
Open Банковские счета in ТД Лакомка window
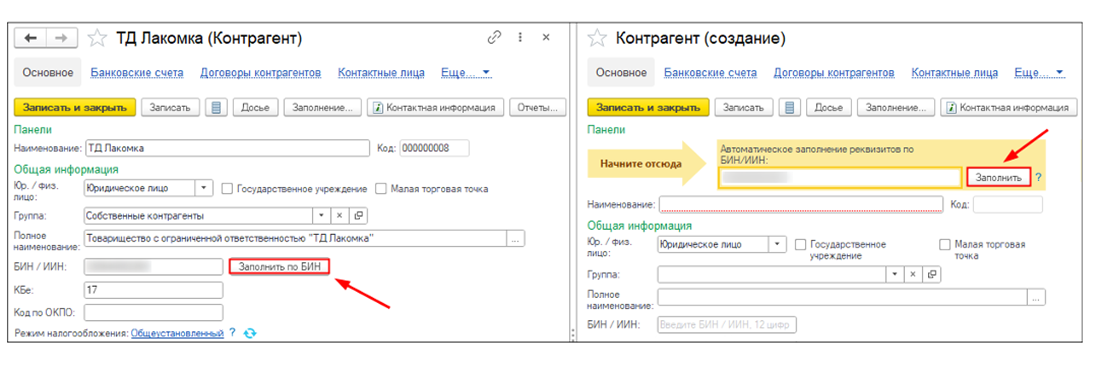(x=137, y=72)
